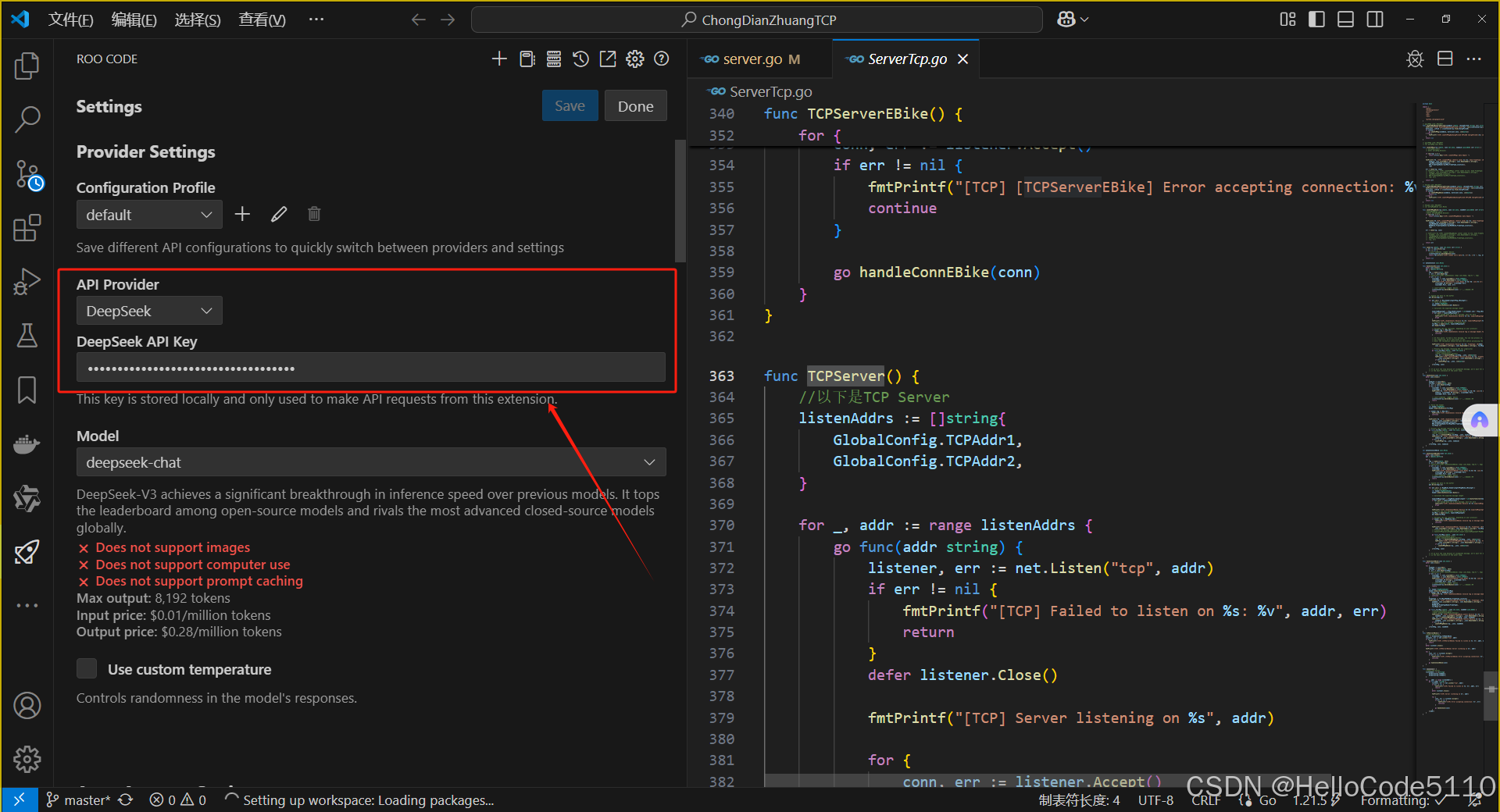The height and width of the screenshot is (812, 1500).
Task: Toggle the secondary sidebar panel
Action: [1374, 20]
